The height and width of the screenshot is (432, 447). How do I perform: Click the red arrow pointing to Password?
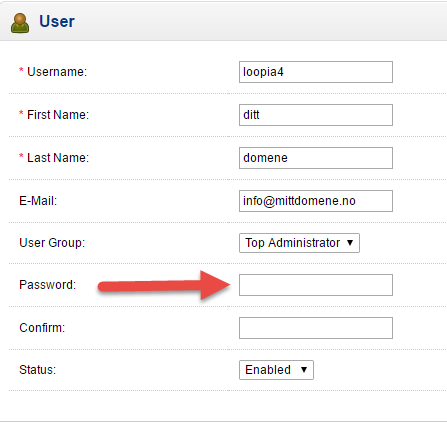[x=164, y=285]
